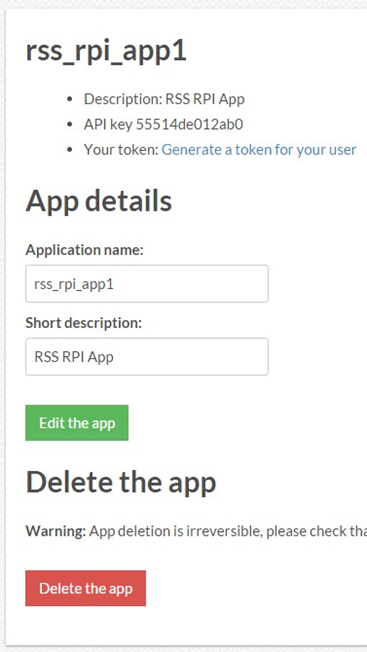367x652 pixels.
Task: Click the App details section heading
Action: 99,201
